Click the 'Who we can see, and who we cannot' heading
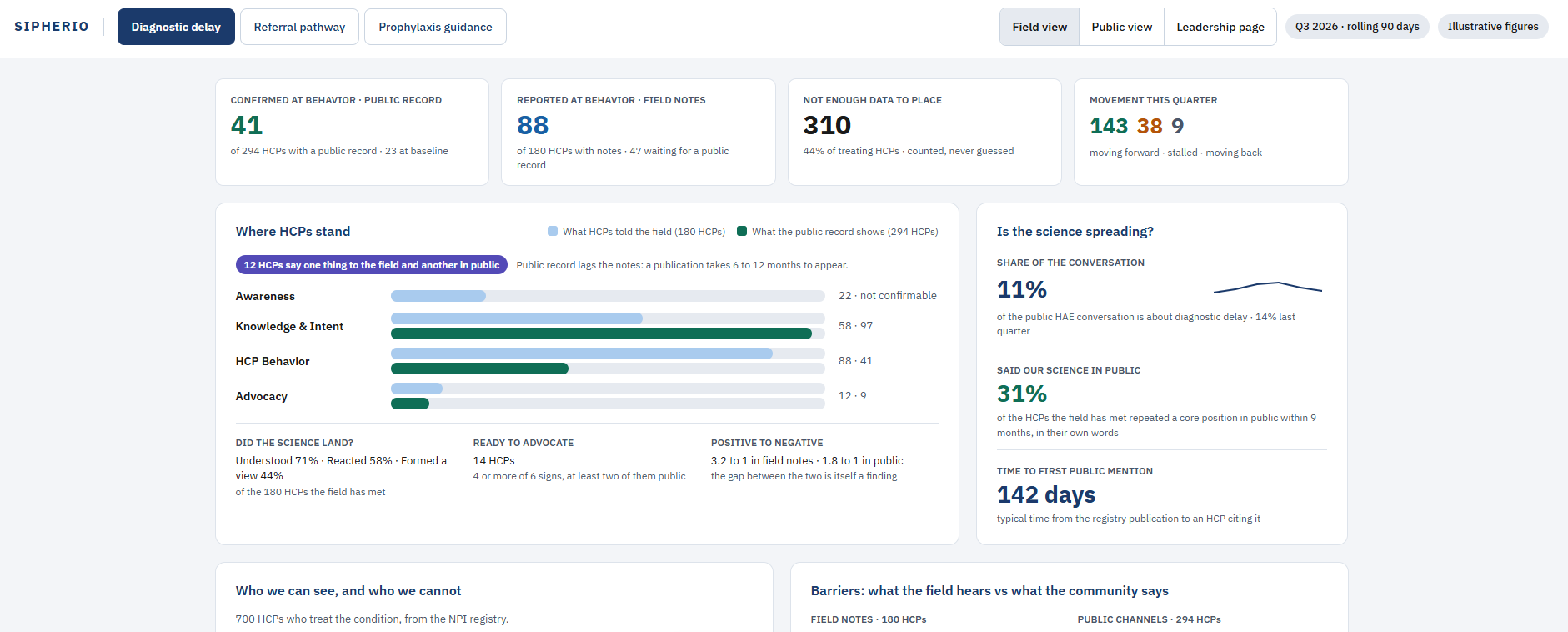Image resolution: width=1568 pixels, height=632 pixels. click(x=348, y=591)
